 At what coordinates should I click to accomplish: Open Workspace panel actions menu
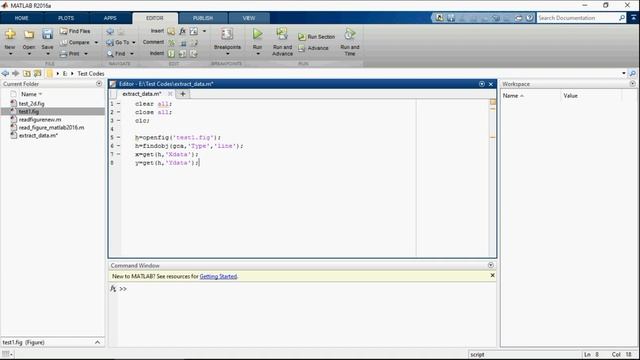[632, 84]
